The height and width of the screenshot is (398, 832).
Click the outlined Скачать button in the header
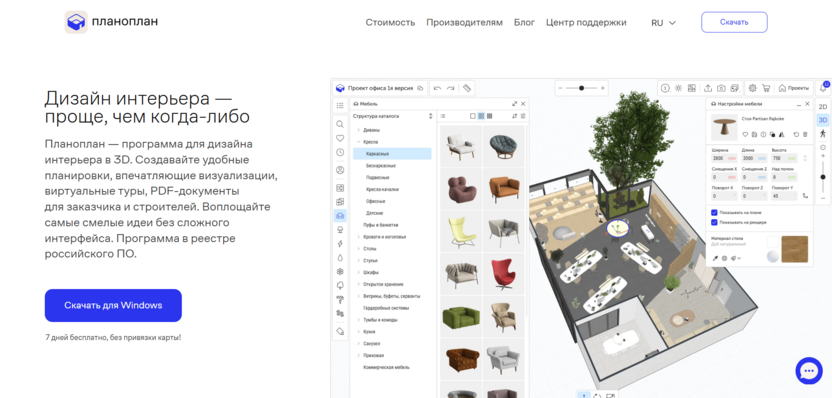pyautogui.click(x=734, y=22)
